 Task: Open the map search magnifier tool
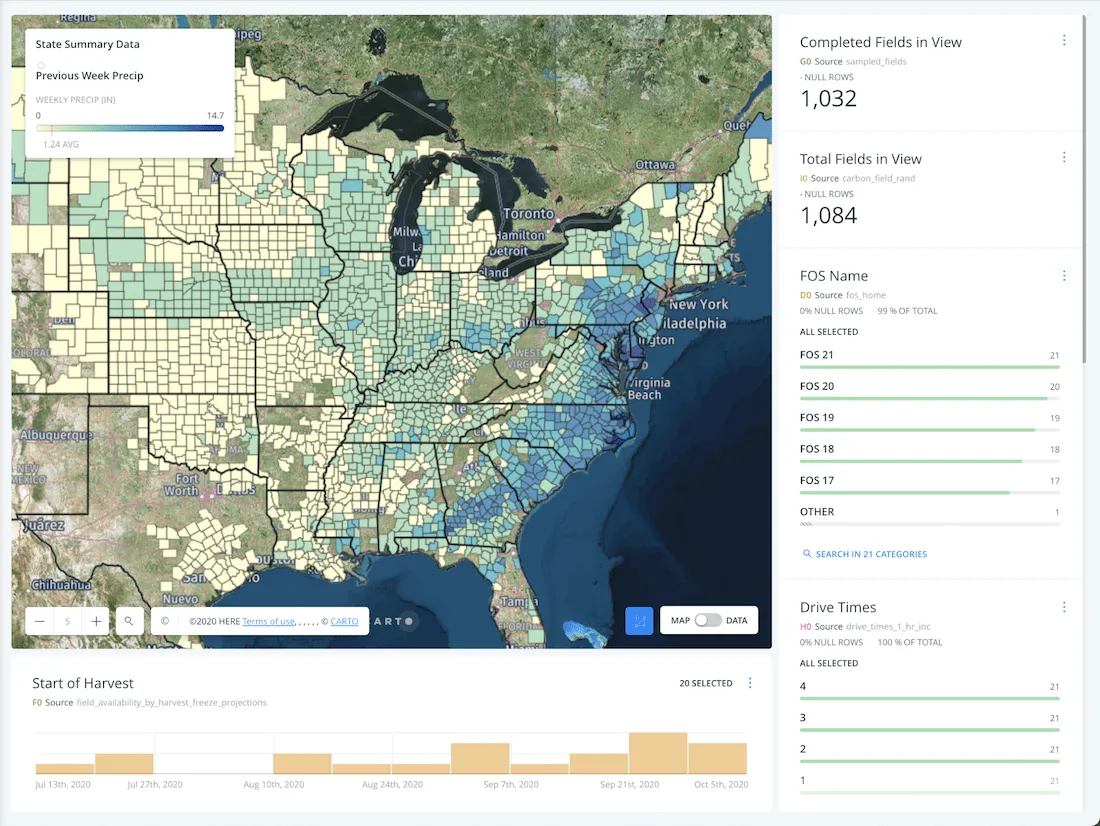click(x=129, y=620)
